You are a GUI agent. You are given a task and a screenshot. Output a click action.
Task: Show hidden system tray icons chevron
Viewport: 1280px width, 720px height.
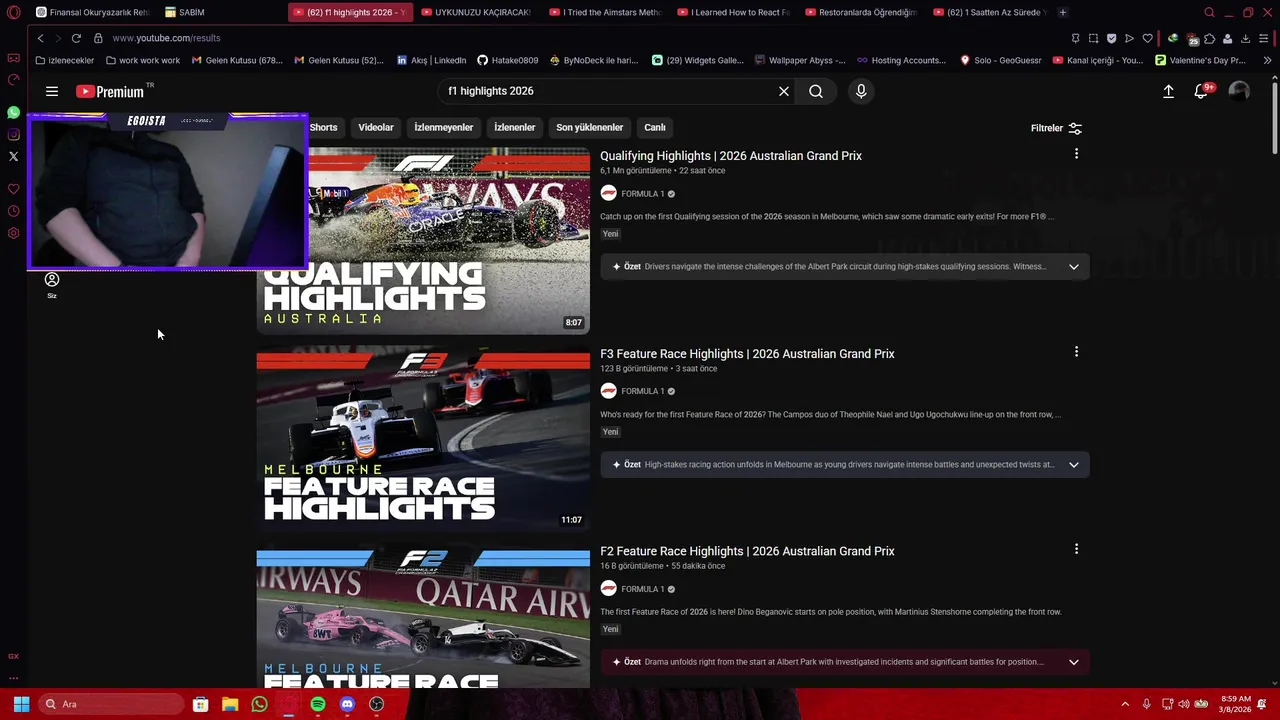click(x=1125, y=704)
